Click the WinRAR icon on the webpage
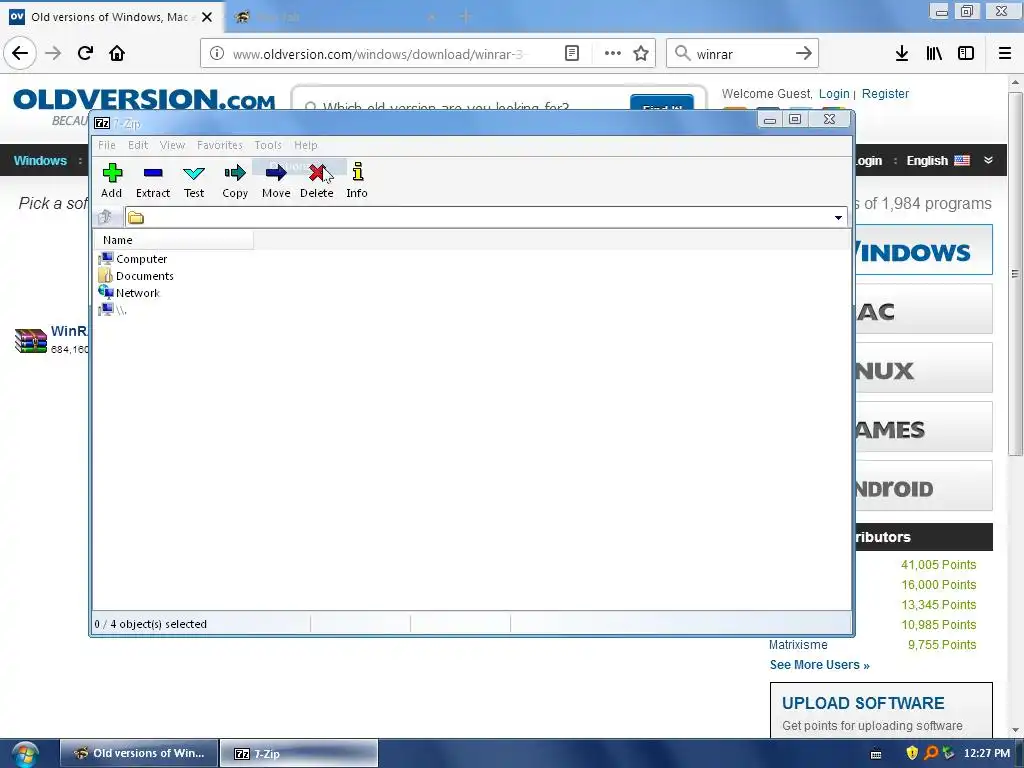 pyautogui.click(x=31, y=340)
